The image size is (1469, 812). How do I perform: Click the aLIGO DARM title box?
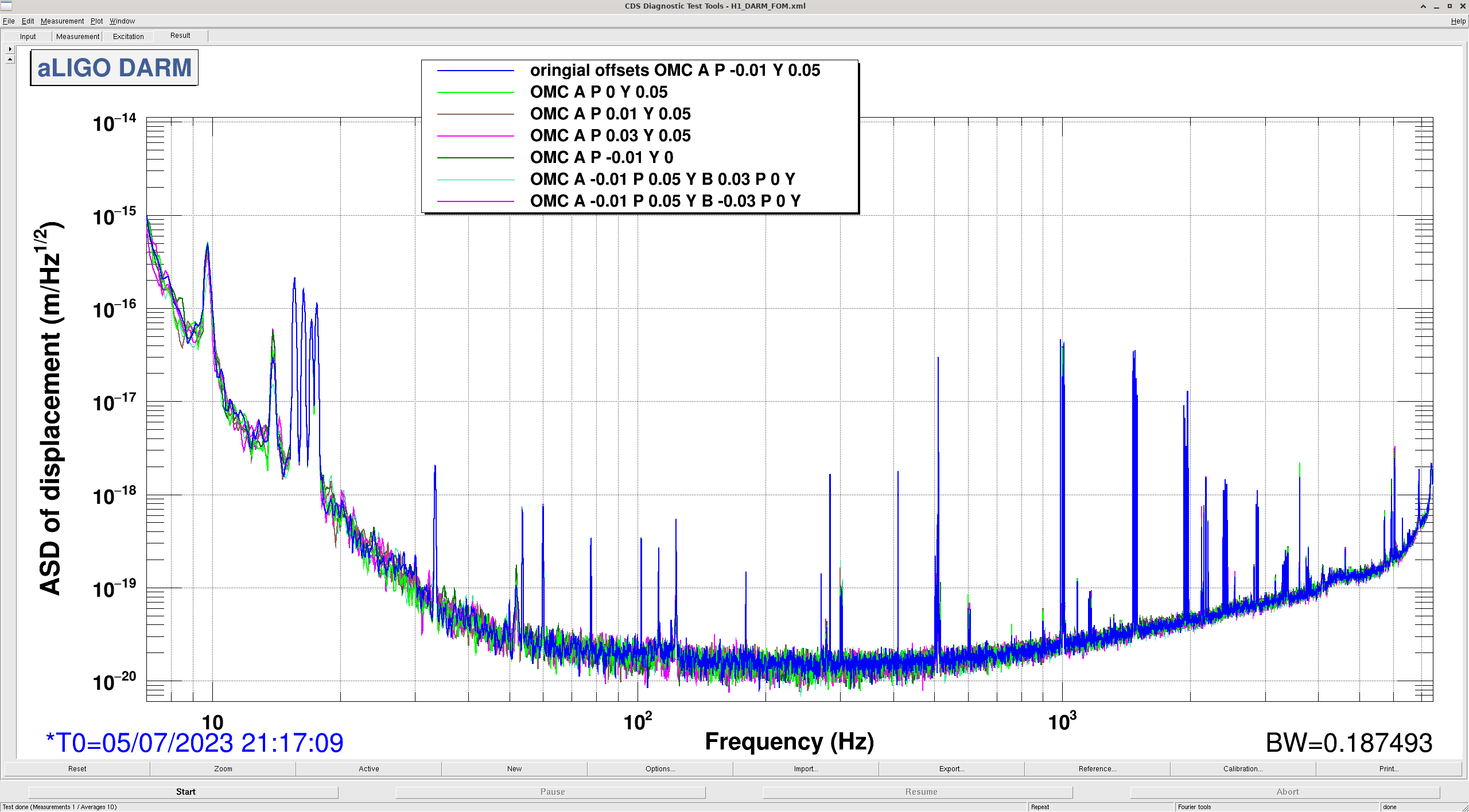114,68
